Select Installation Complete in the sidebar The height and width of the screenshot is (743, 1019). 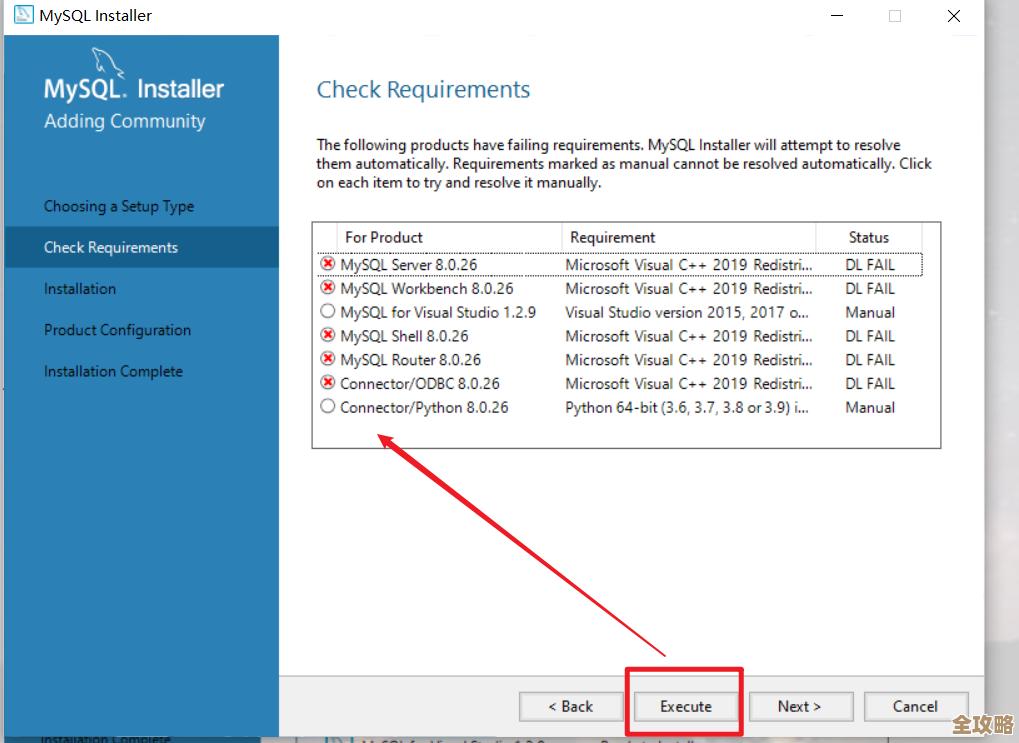coord(113,371)
